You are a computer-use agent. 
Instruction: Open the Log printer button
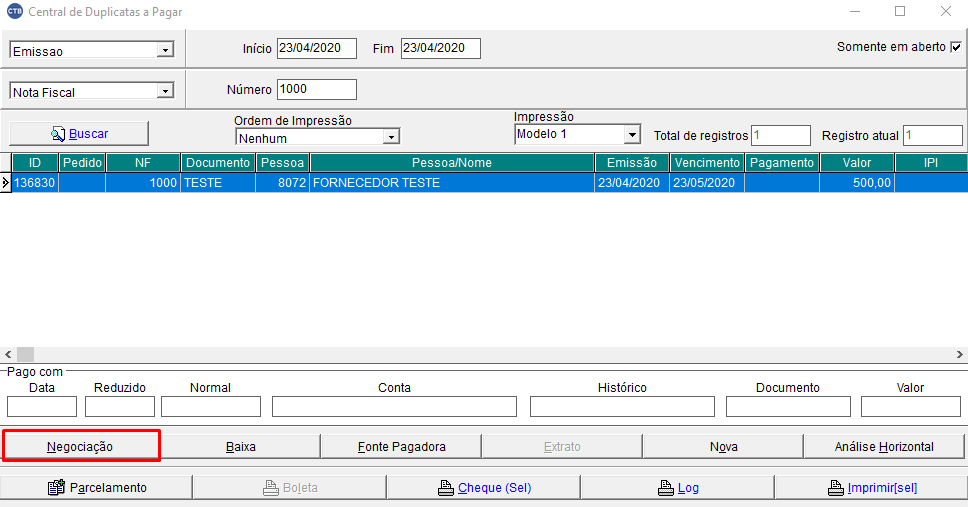tap(677, 488)
